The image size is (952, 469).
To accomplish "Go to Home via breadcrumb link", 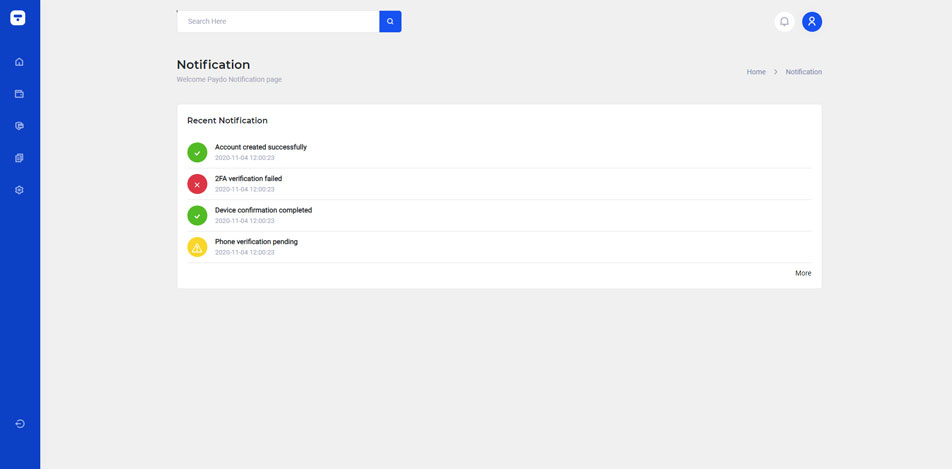I will 756,72.
